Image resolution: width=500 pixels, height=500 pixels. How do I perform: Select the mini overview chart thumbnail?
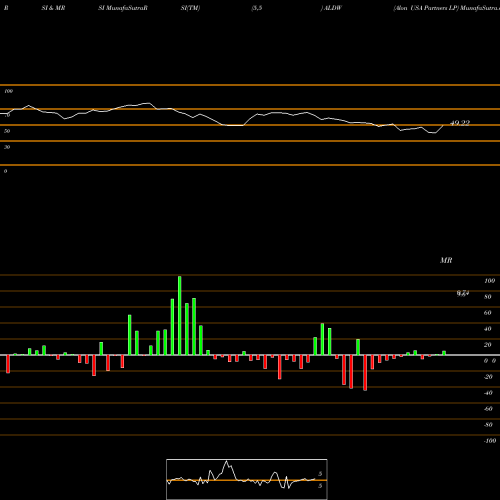click(x=247, y=479)
